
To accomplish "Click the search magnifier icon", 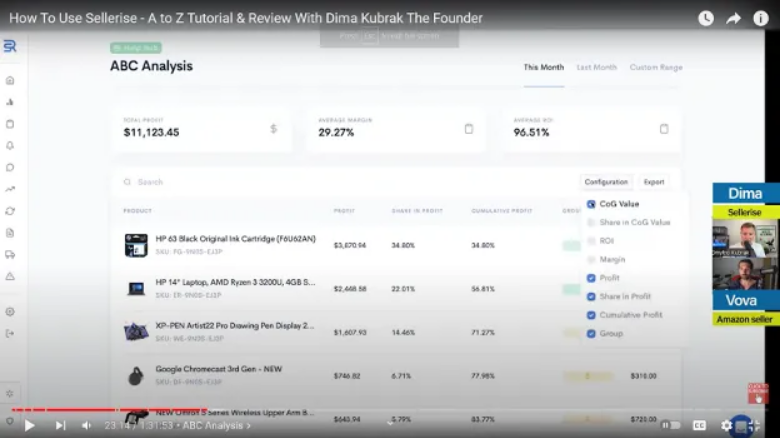I will [x=127, y=182].
